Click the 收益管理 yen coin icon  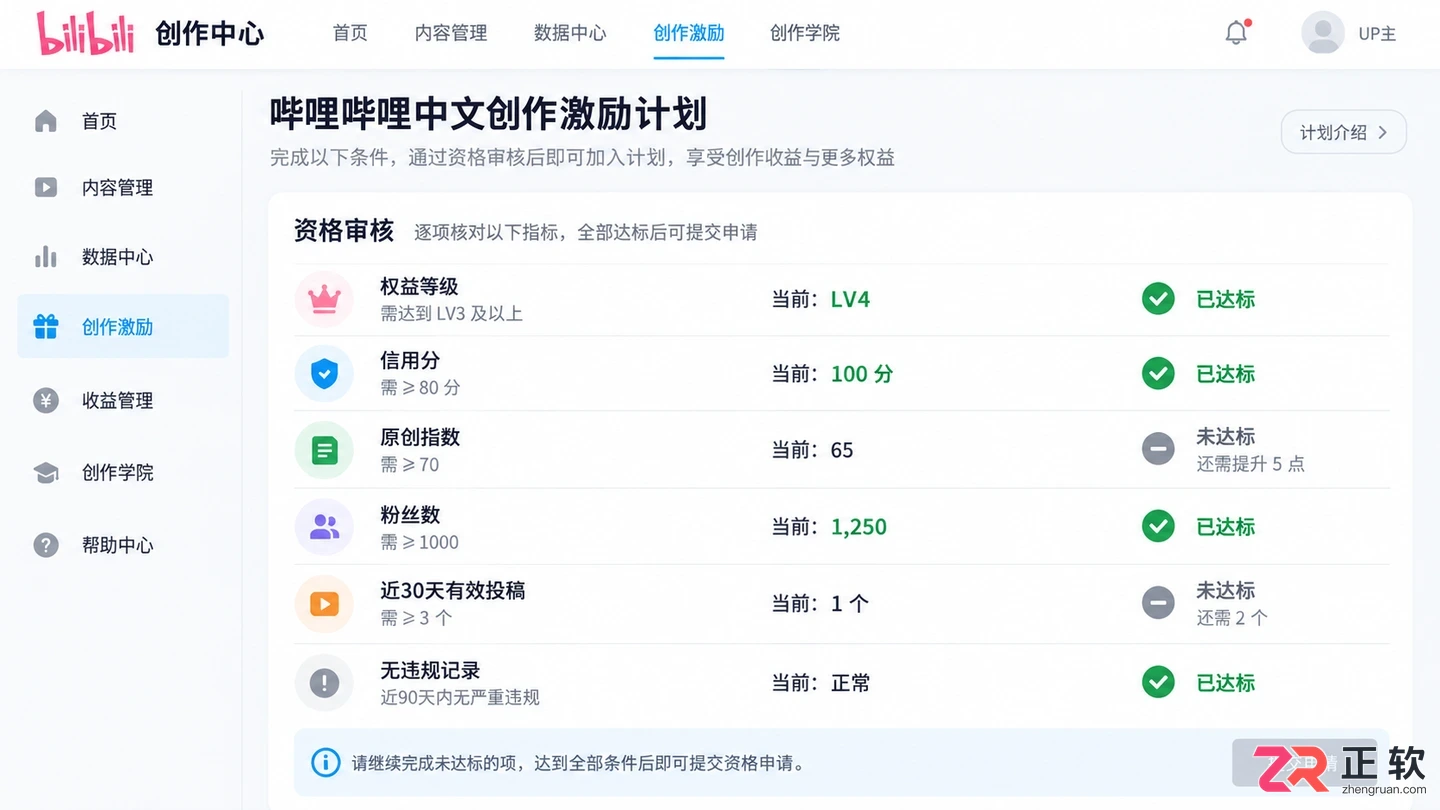(x=46, y=400)
